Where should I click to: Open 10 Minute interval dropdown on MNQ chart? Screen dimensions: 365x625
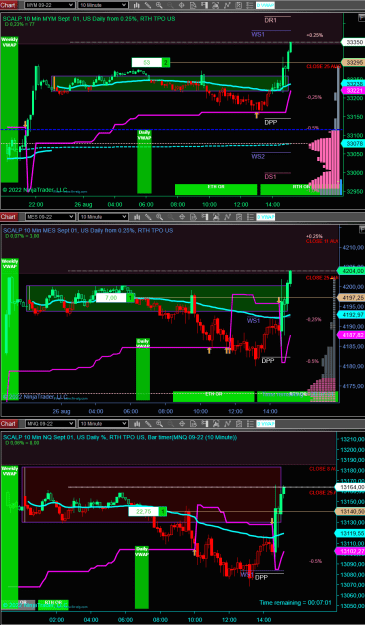[x=103, y=423]
